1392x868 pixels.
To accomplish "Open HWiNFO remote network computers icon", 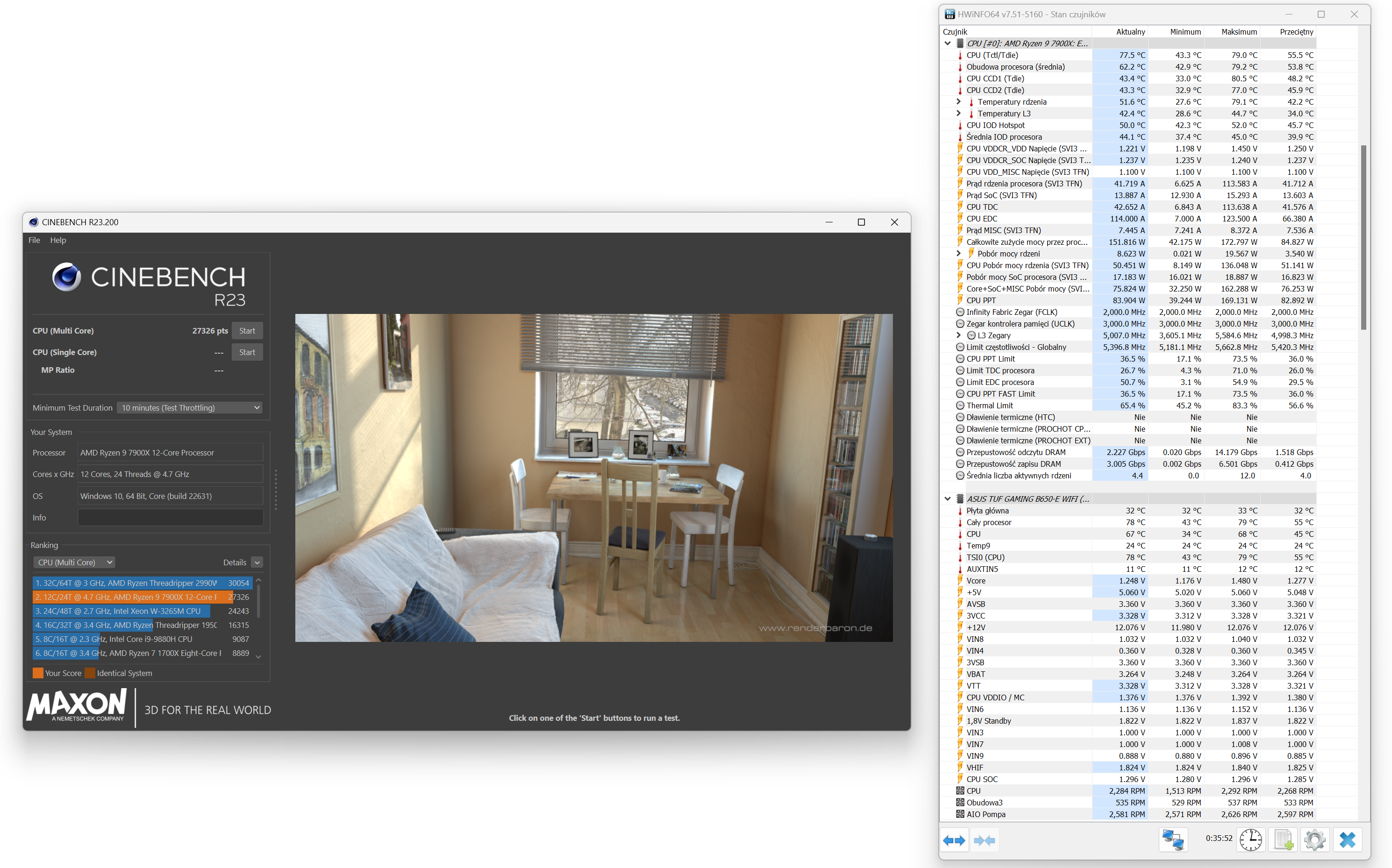I will tap(1173, 840).
